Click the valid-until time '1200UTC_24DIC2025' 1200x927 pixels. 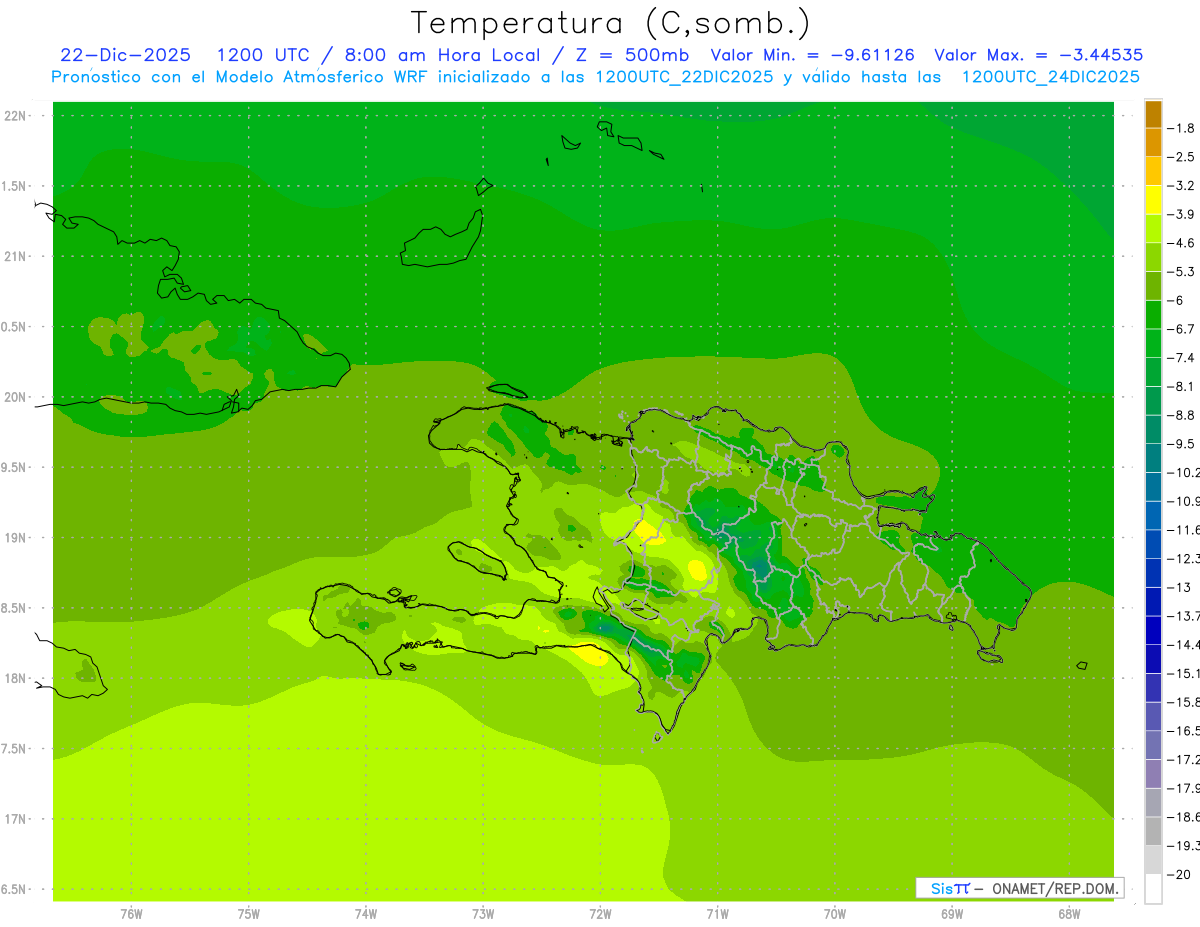[1050, 77]
